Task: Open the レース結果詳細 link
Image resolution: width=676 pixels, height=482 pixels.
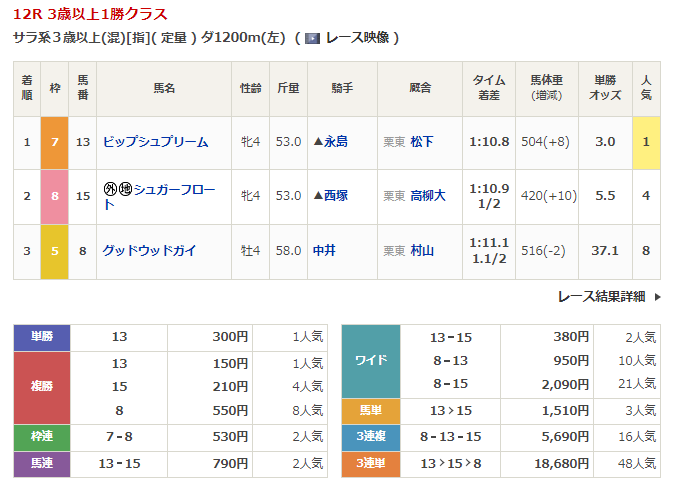Action: click(601, 297)
